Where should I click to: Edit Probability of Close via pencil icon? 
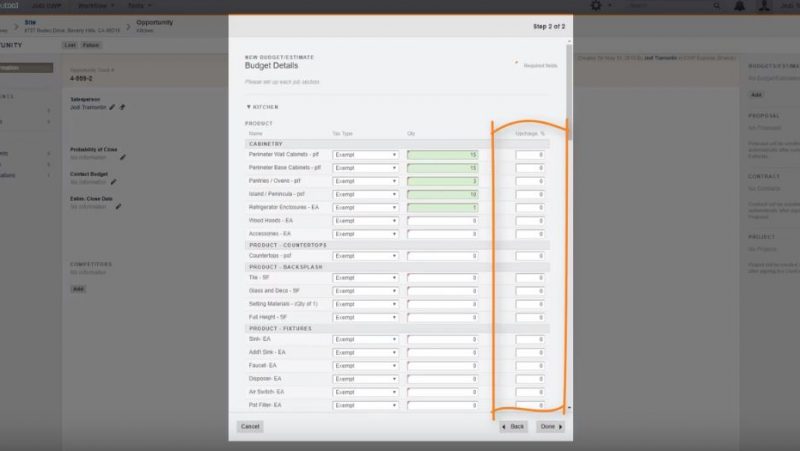[123, 157]
